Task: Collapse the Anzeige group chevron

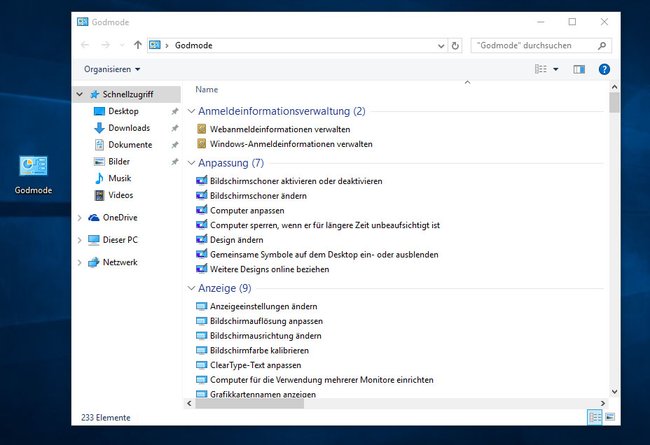Action: [x=191, y=288]
